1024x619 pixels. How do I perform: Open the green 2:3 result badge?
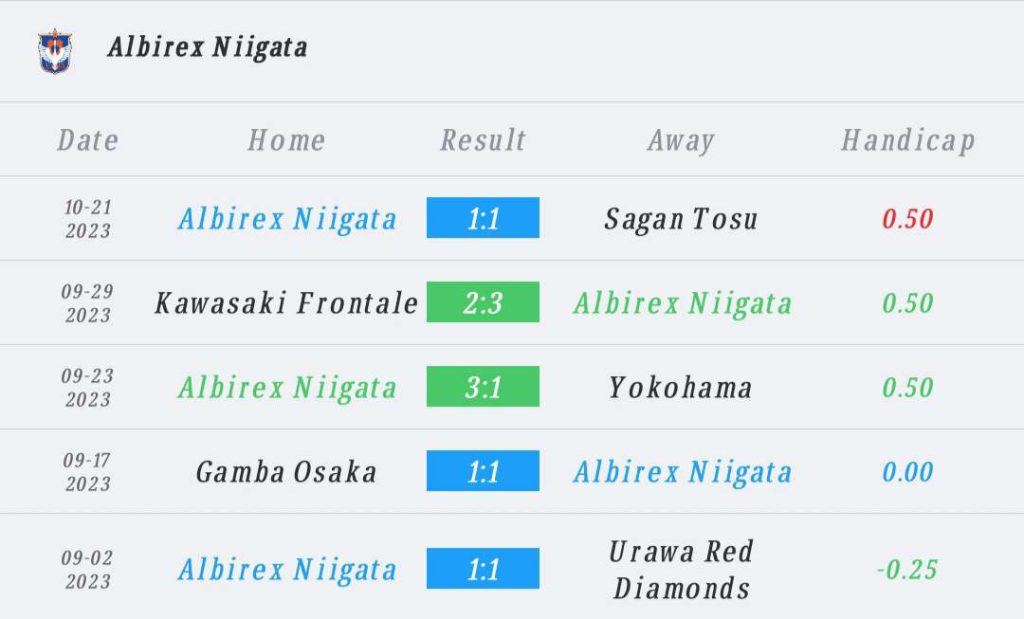[483, 302]
